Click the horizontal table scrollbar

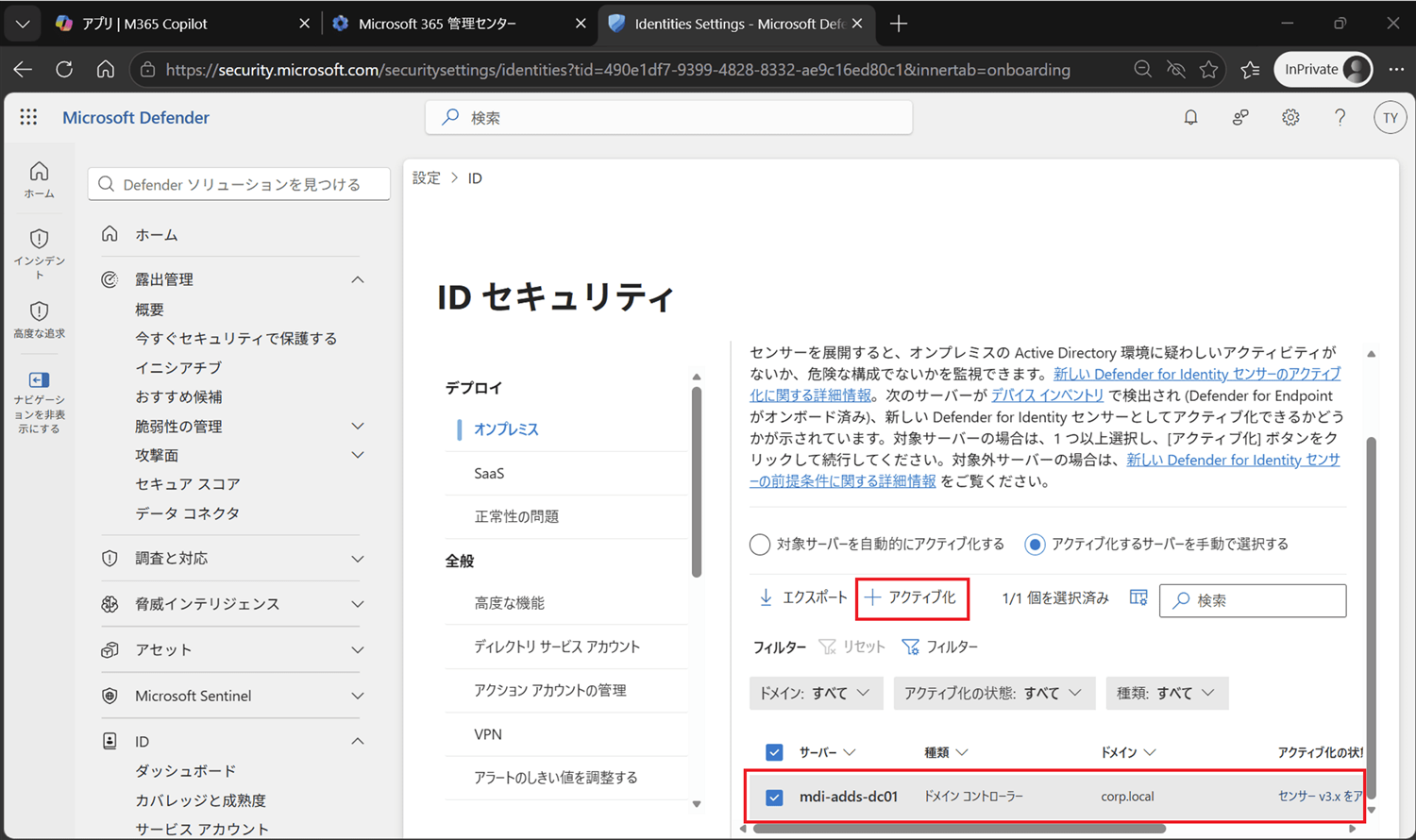(958, 829)
